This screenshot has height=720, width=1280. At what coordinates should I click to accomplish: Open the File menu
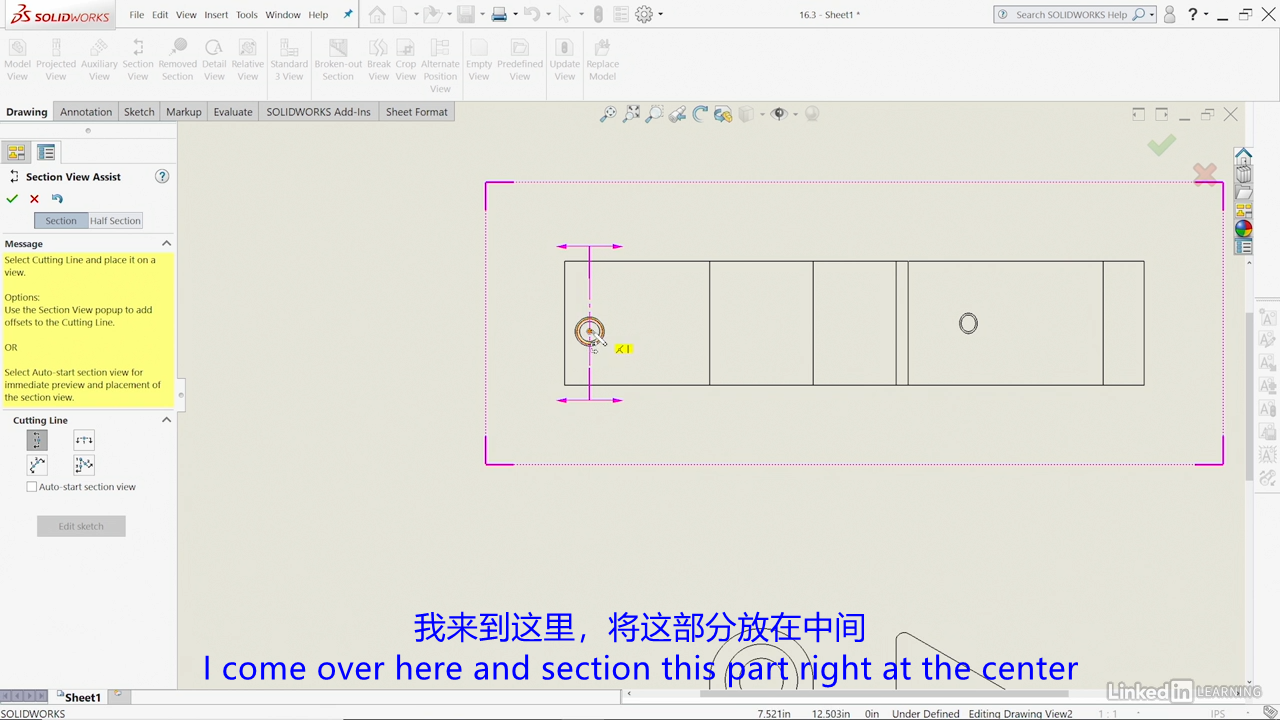point(137,15)
